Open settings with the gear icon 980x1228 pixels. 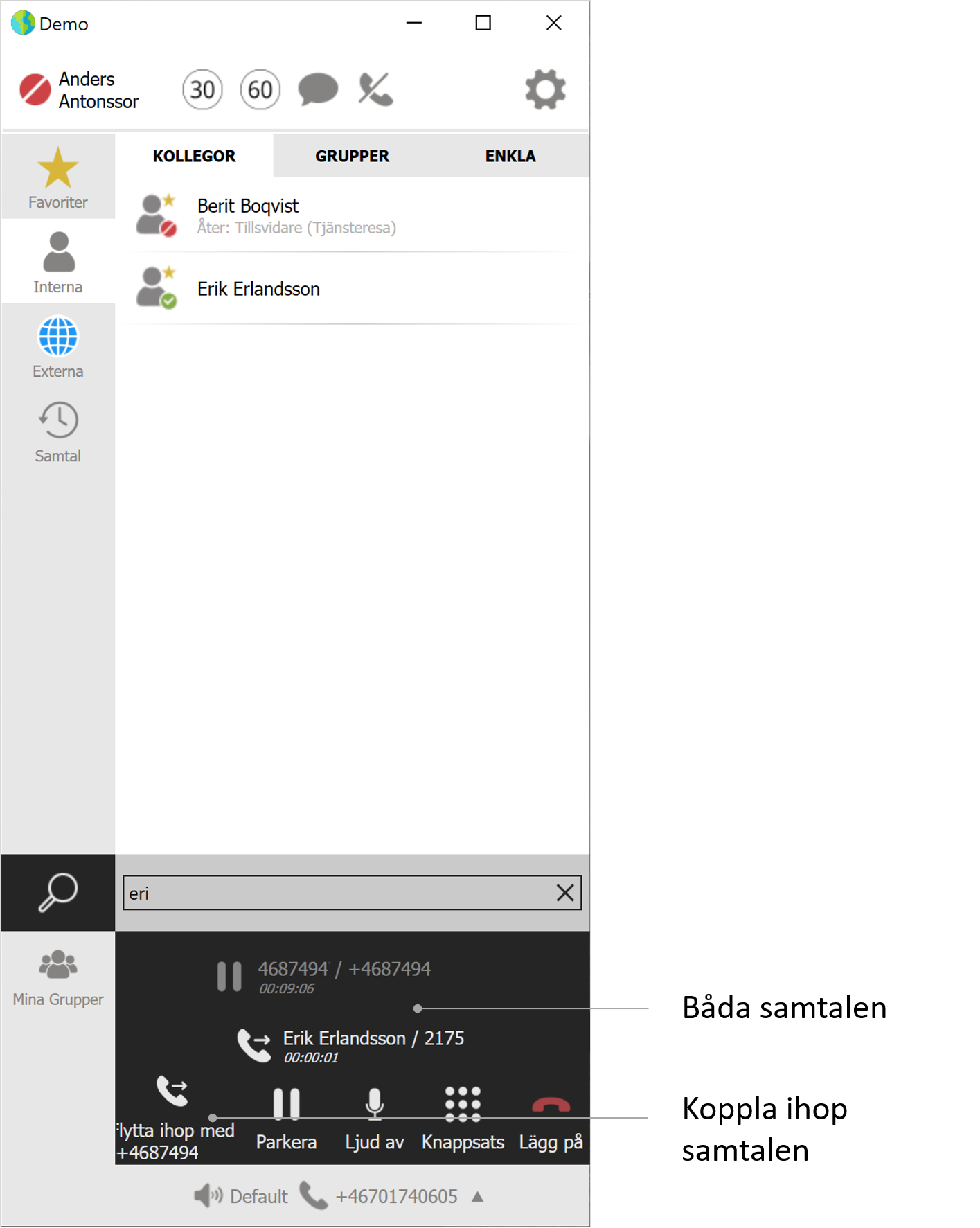(545, 89)
